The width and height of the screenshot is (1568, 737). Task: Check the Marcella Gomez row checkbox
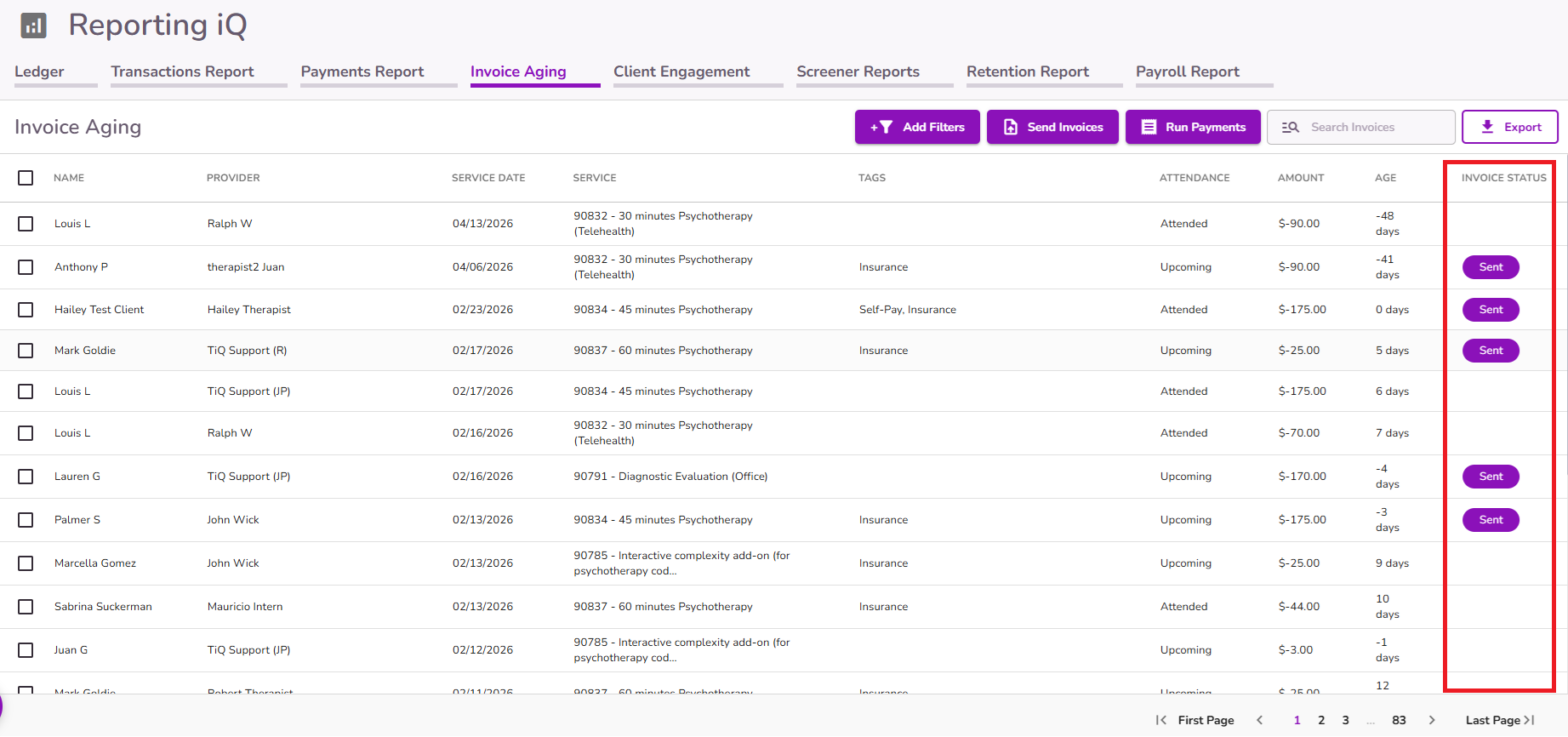26,563
